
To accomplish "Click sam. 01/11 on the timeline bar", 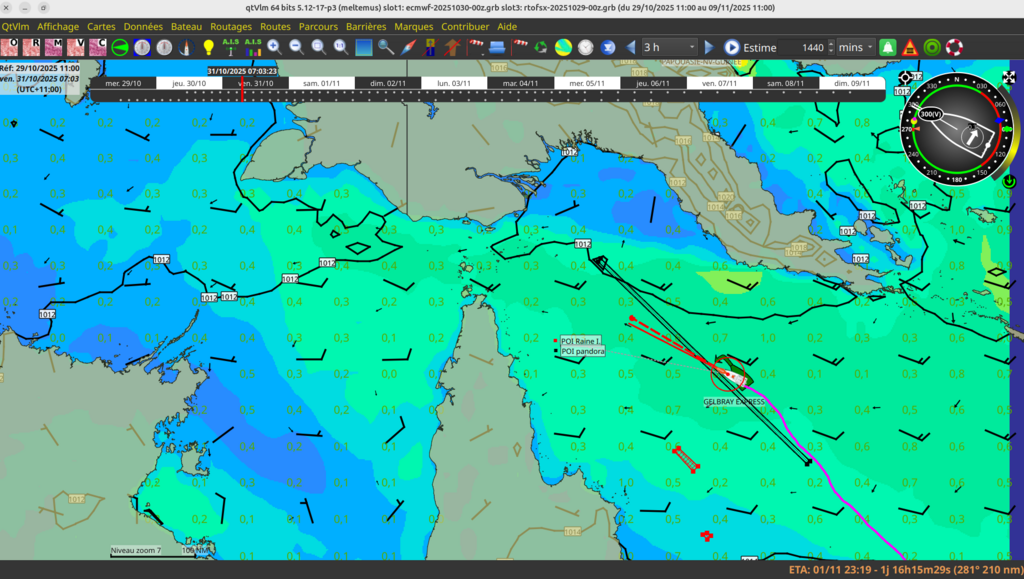I will pos(321,84).
